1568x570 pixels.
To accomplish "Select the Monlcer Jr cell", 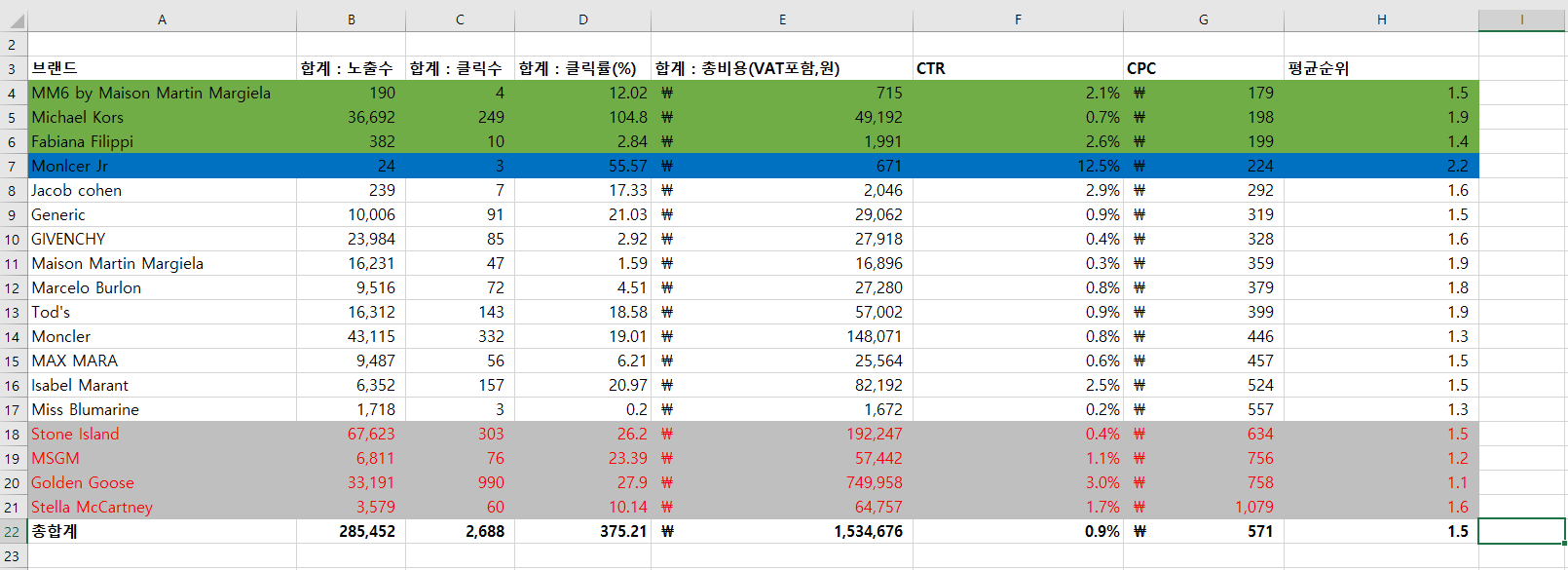I will (162, 166).
